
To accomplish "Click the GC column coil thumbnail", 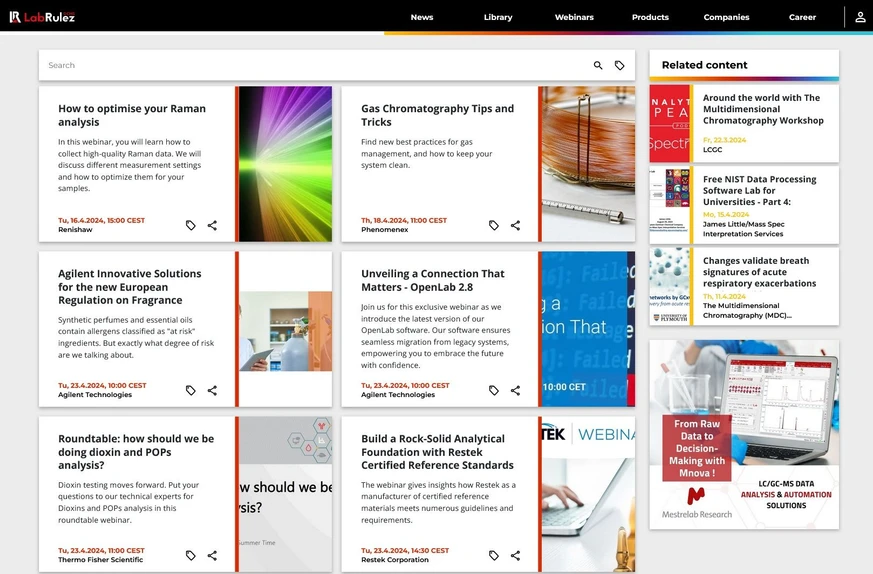I will click(x=588, y=164).
